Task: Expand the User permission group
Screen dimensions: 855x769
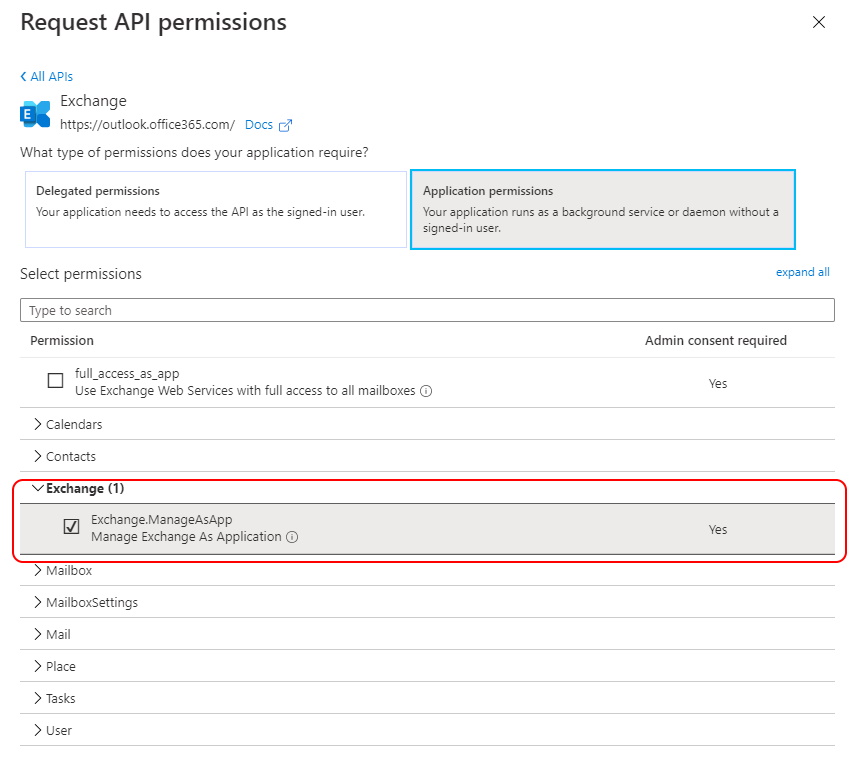Action: (x=427, y=730)
